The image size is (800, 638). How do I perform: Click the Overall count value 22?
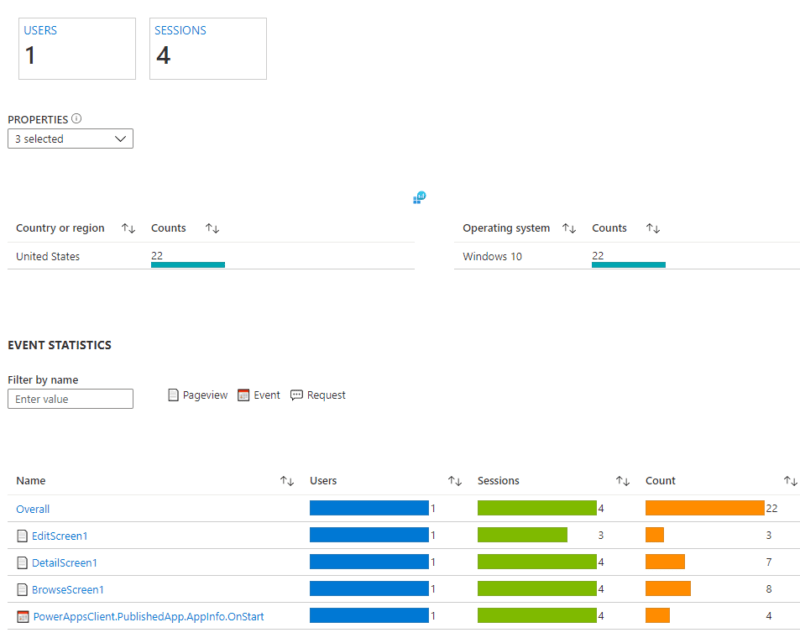(771, 508)
